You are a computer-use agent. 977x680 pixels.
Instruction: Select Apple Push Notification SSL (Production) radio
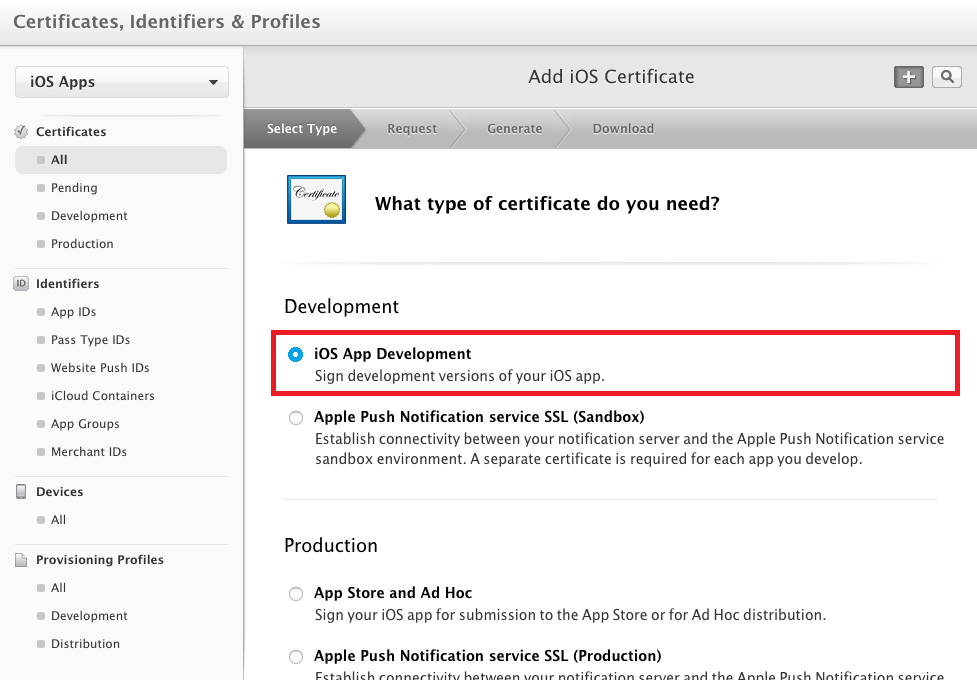296,657
